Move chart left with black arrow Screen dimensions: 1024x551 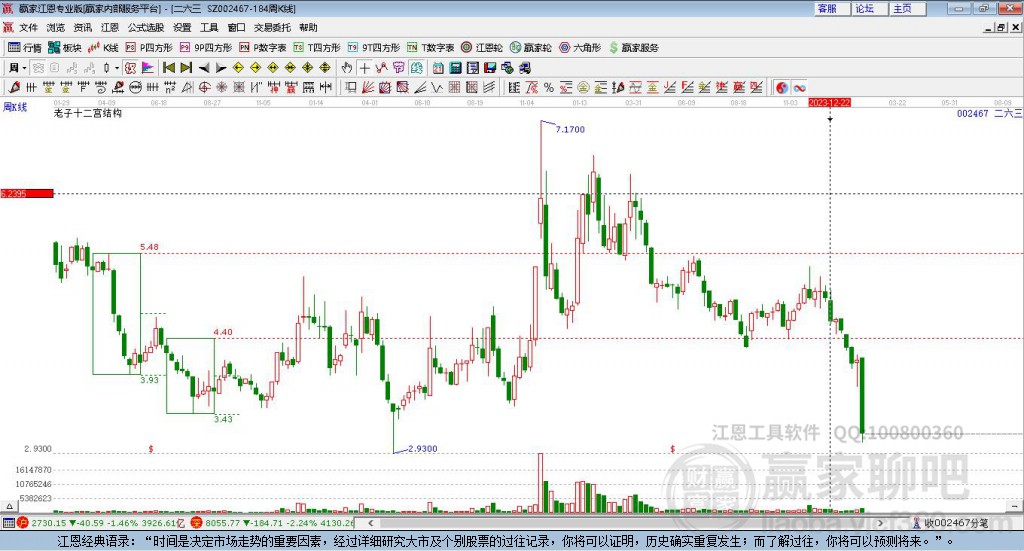pos(204,68)
